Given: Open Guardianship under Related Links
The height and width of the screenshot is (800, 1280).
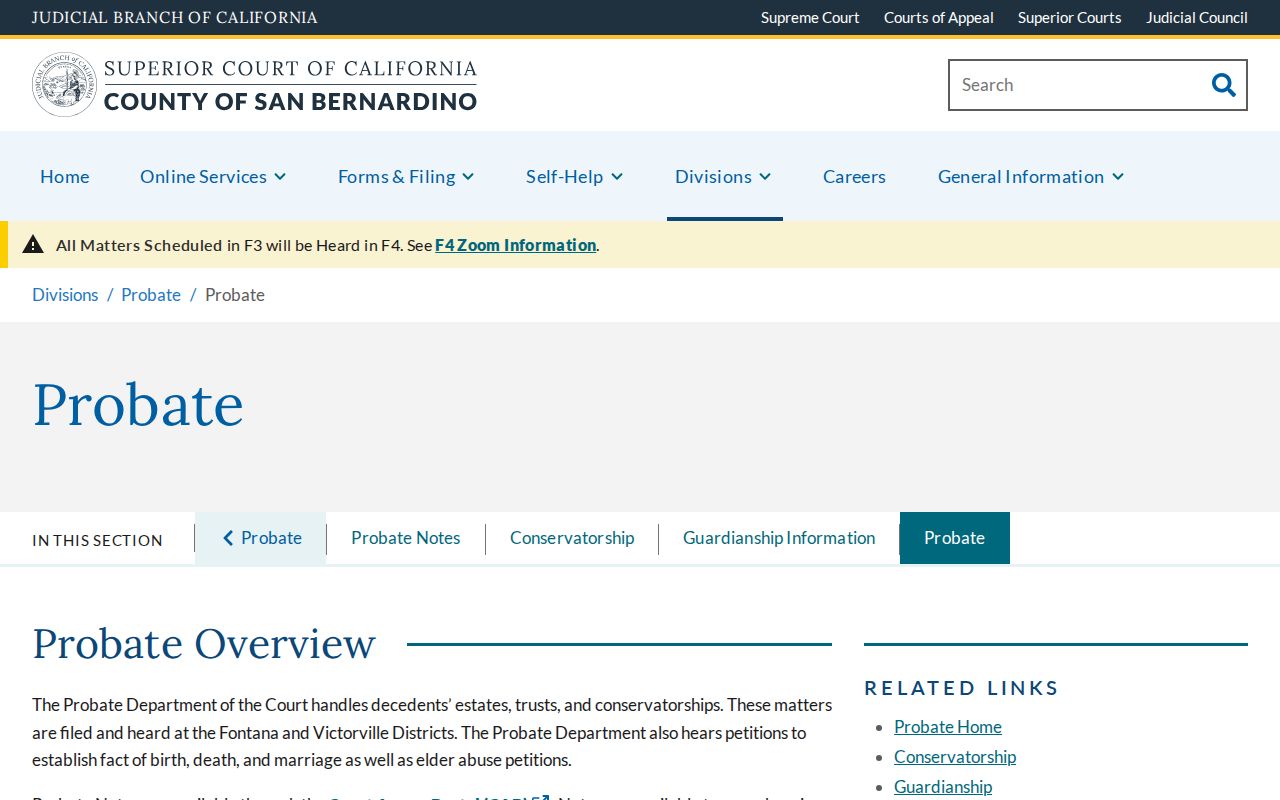Looking at the screenshot, I should click(943, 787).
